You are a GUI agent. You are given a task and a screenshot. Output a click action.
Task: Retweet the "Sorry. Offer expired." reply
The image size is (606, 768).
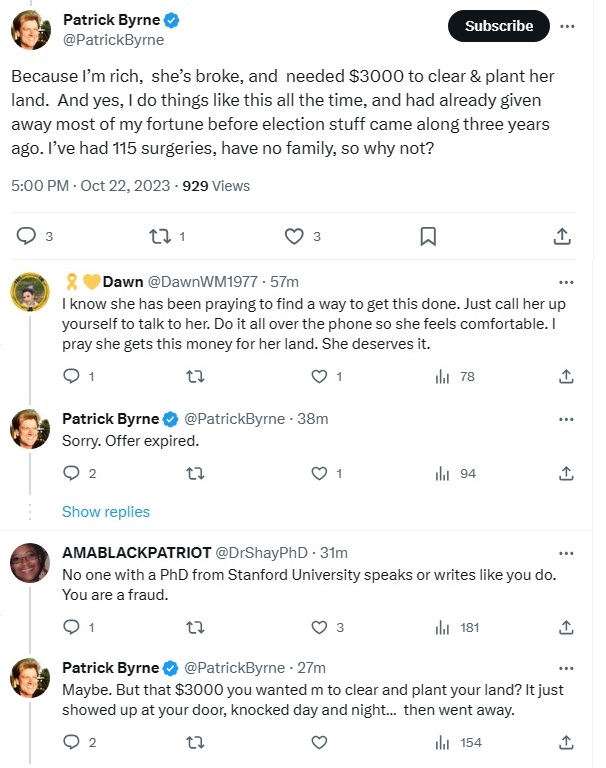(x=195, y=473)
